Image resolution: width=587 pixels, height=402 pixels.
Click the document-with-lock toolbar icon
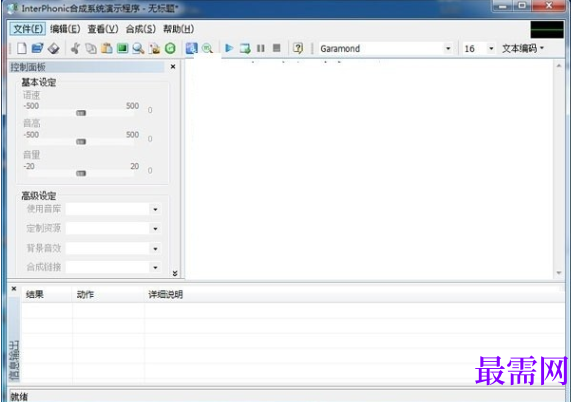pos(154,48)
